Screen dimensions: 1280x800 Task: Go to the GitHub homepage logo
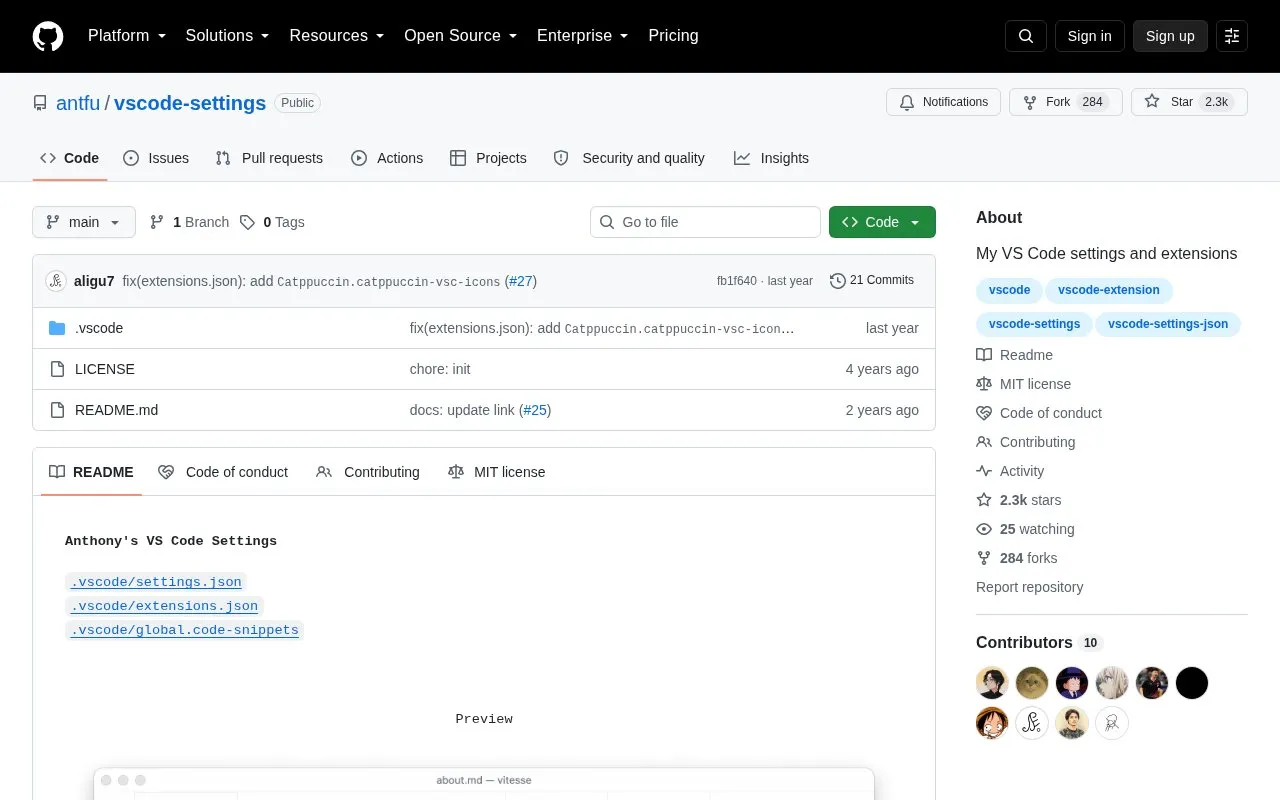(48, 36)
